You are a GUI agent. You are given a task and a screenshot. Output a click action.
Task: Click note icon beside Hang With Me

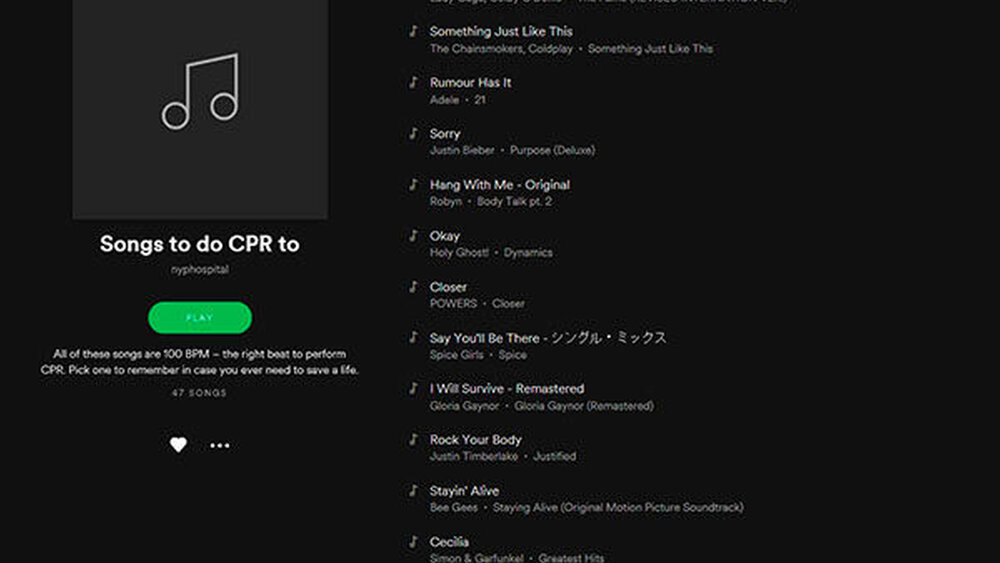[413, 184]
